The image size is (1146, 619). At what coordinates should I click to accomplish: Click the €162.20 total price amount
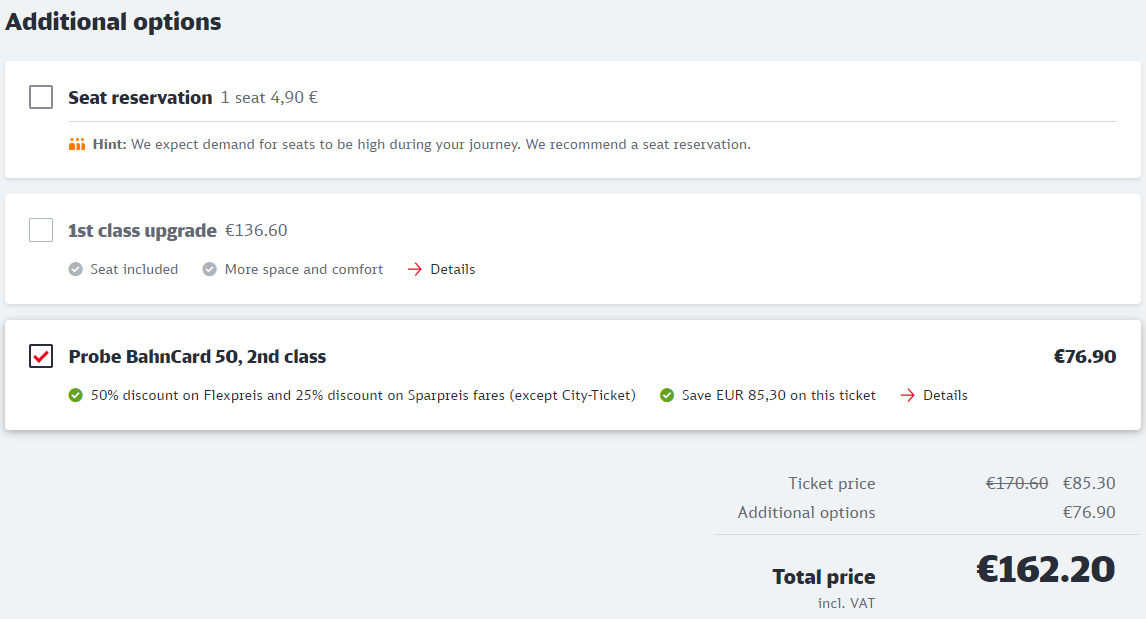click(x=1045, y=569)
